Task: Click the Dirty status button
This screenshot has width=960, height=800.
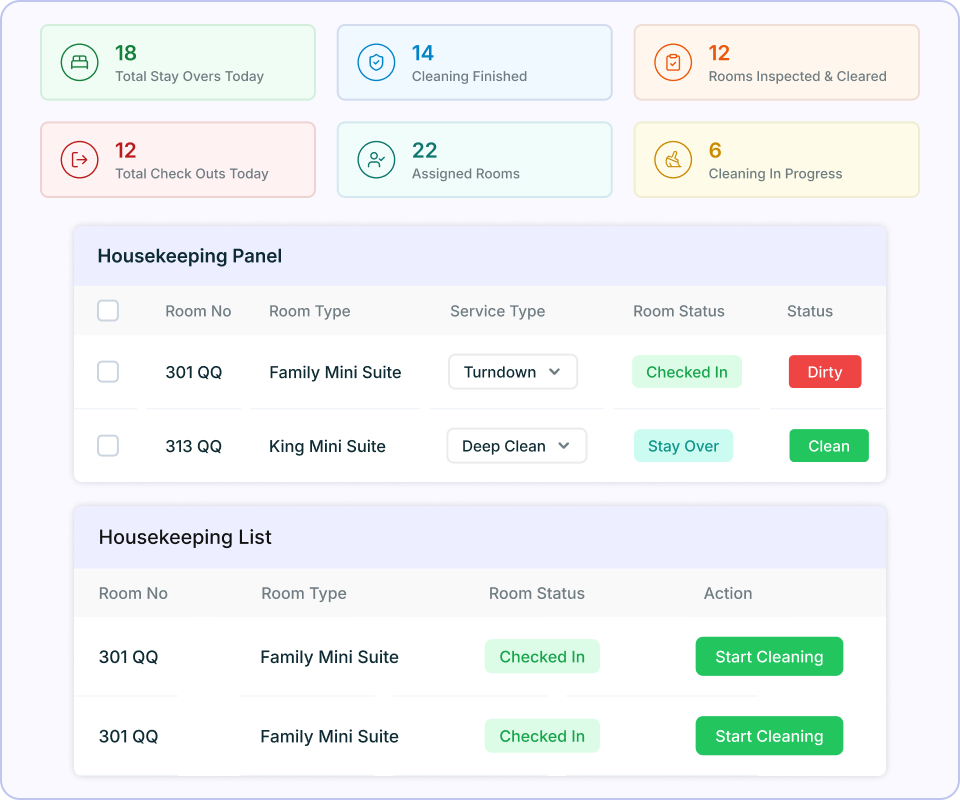Action: coord(825,372)
